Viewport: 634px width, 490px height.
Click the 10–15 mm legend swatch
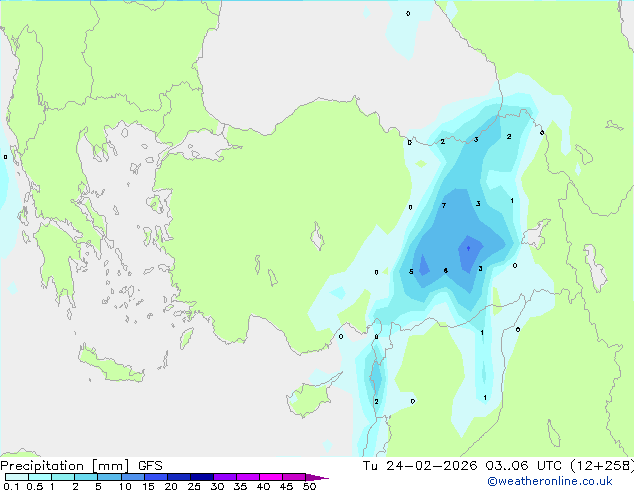pyautogui.click(x=132, y=477)
